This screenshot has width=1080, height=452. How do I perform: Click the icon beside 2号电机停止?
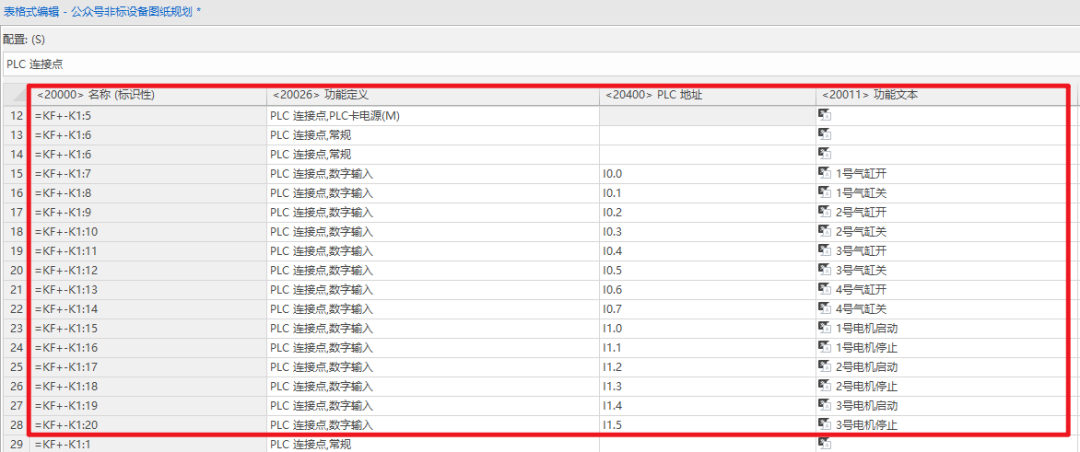click(x=824, y=385)
